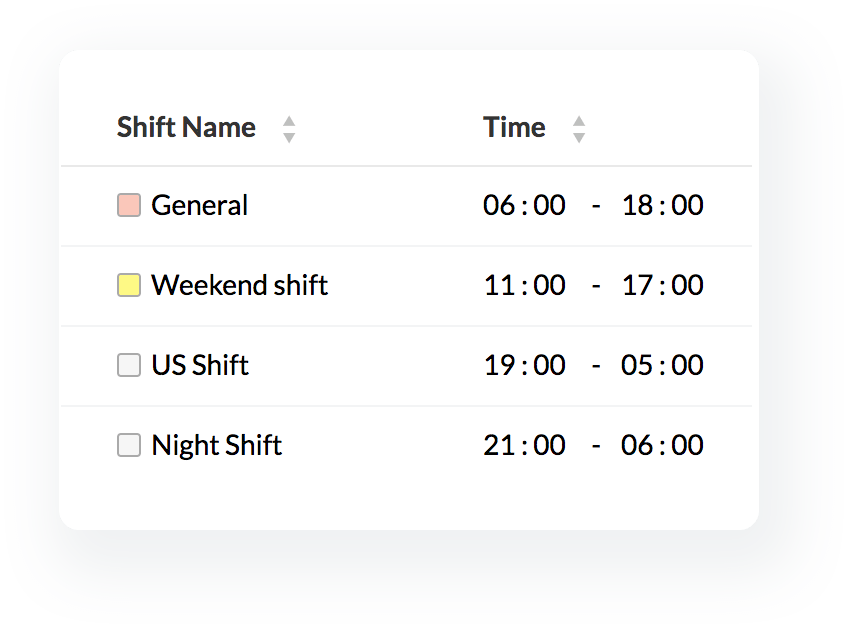Click the Time column sort arrows
This screenshot has width=848, height=628.
[x=578, y=129]
